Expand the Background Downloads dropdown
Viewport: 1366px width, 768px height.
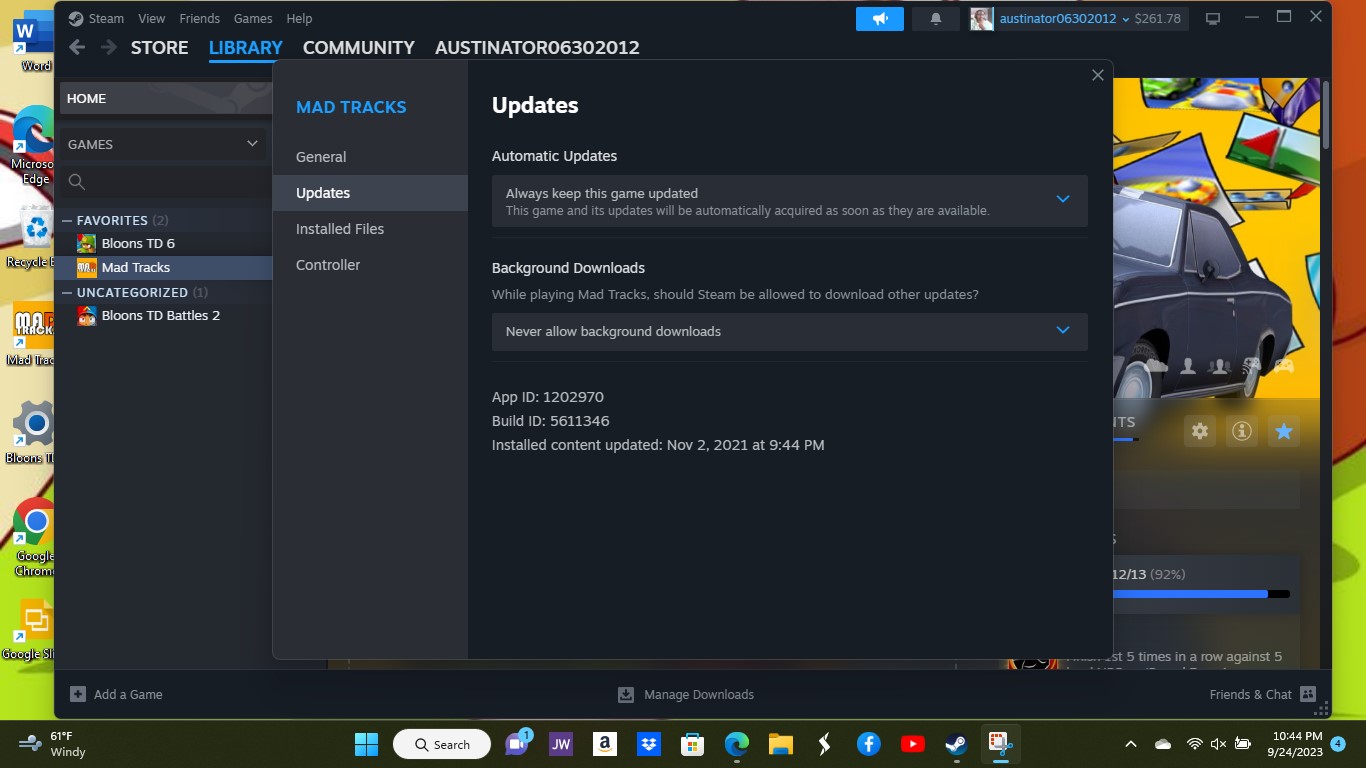pyautogui.click(x=1063, y=330)
